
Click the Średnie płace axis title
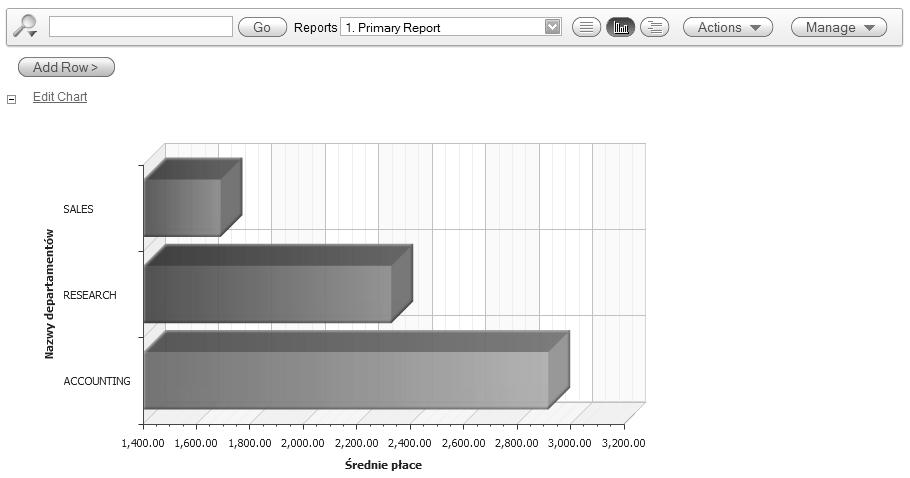point(384,465)
